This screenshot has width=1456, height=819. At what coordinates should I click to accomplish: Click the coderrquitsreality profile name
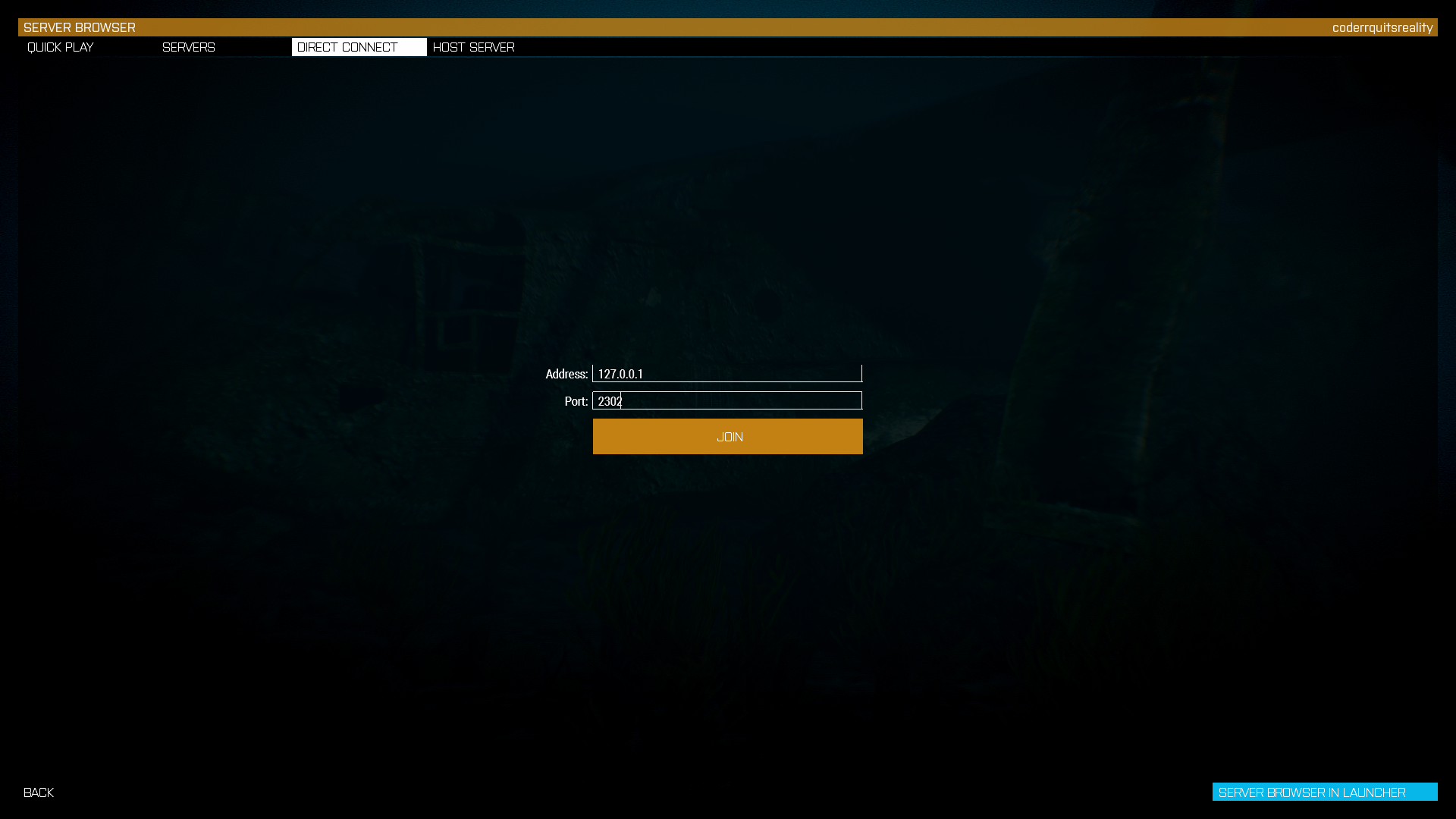click(1382, 27)
